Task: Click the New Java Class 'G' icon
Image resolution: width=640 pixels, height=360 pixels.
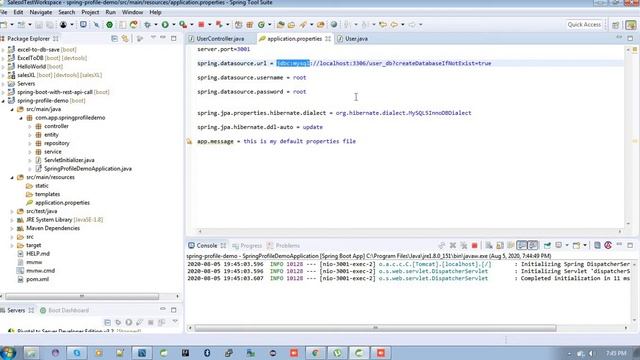Action: (261, 24)
